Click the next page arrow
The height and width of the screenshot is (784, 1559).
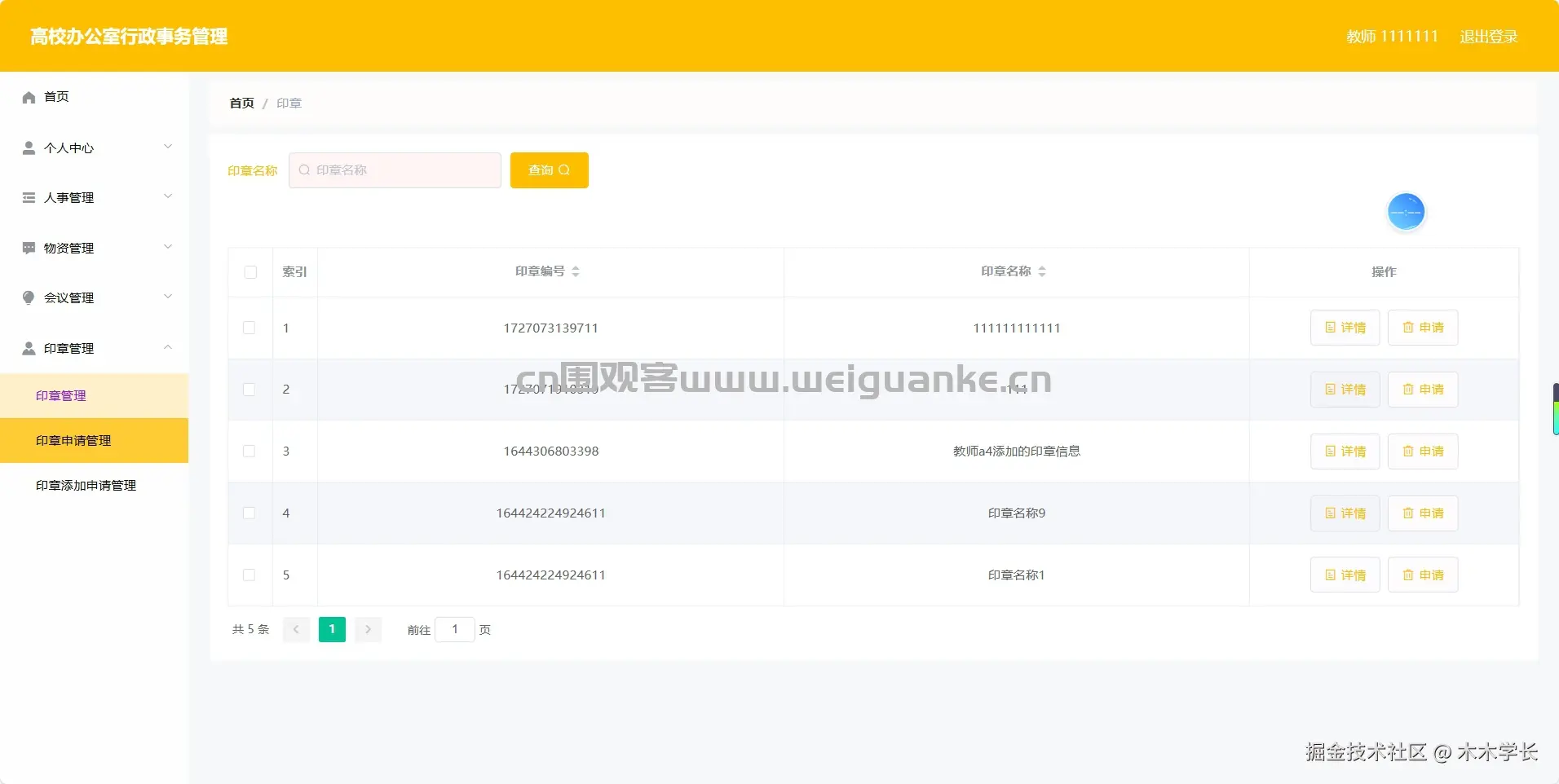[x=368, y=629]
